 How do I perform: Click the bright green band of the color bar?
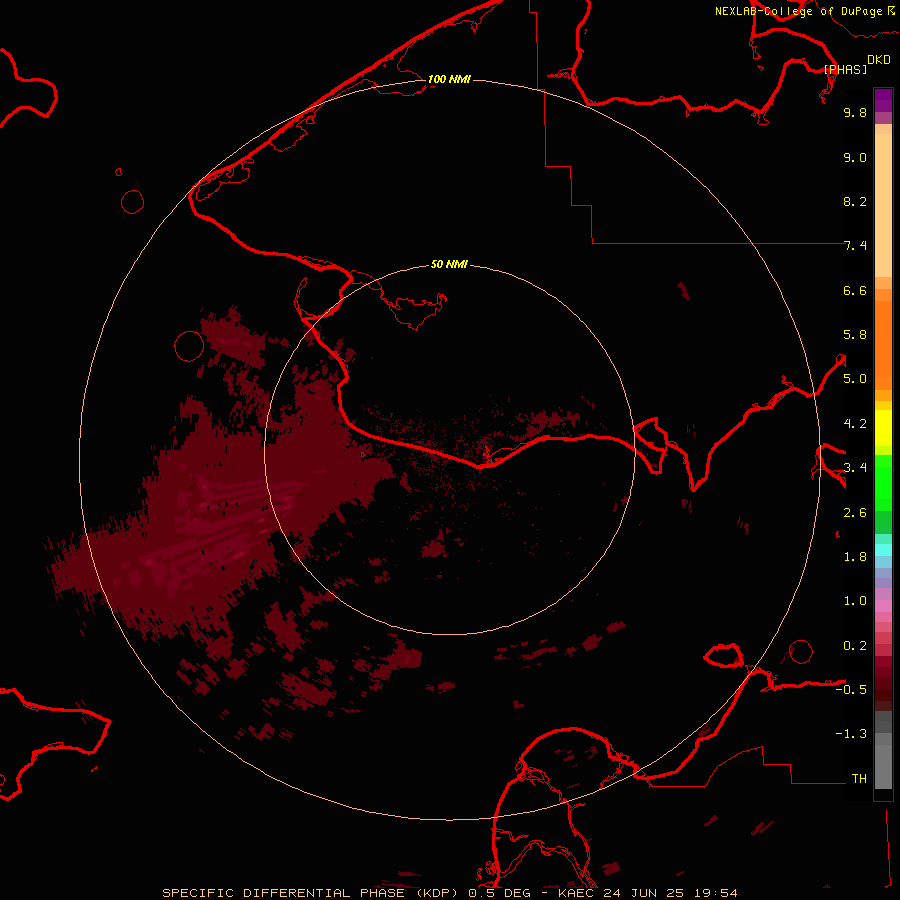coord(883,482)
